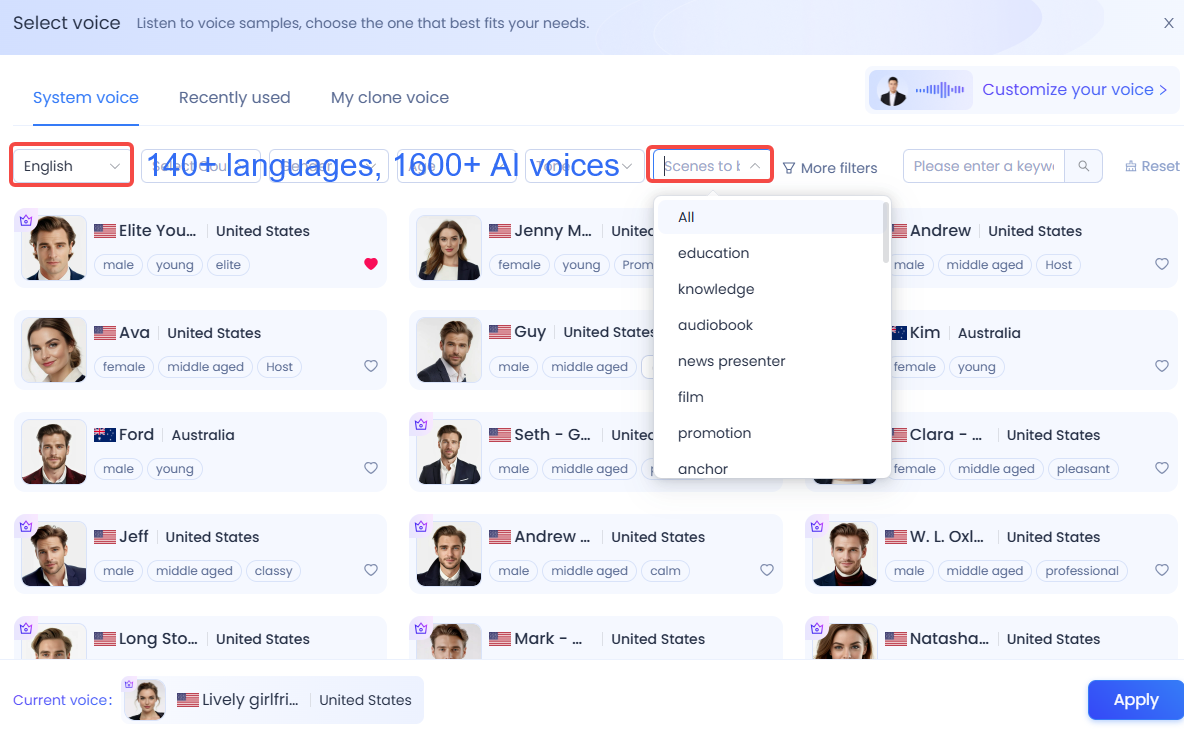
Task: Favorite the Kim Australia voice
Action: coord(1161,366)
